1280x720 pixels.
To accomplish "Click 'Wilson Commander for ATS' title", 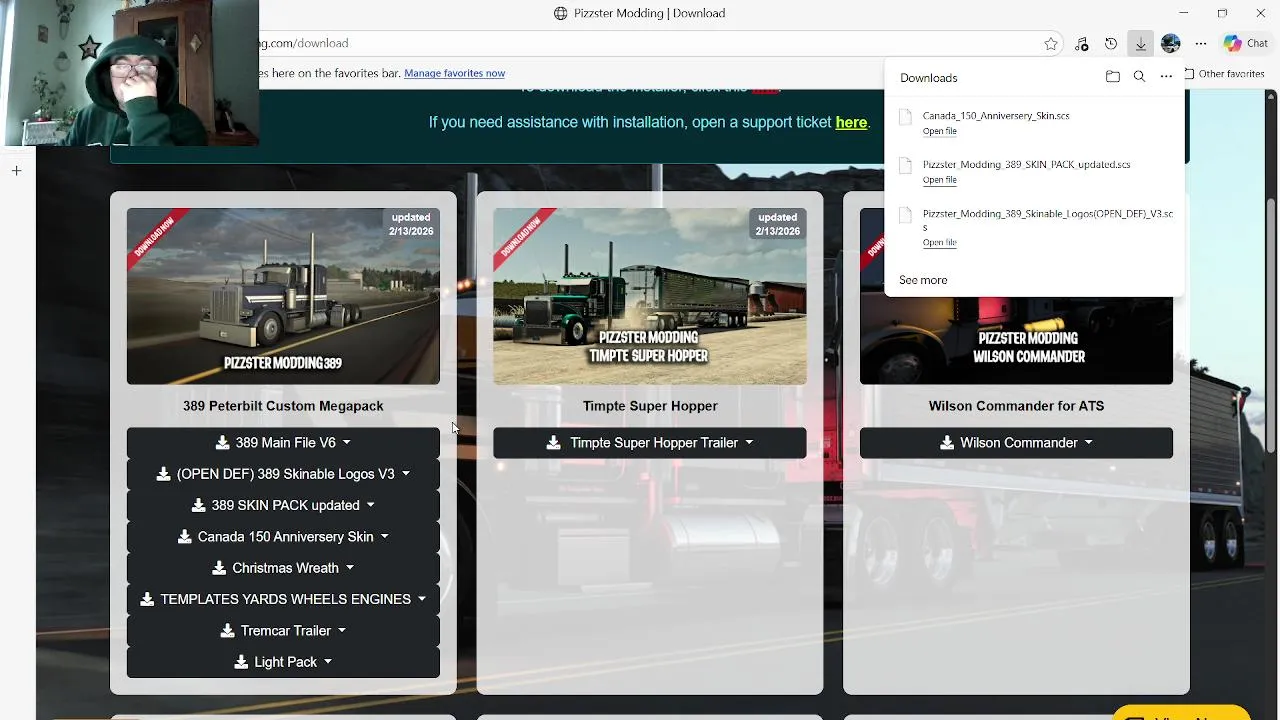I will [1016, 406].
